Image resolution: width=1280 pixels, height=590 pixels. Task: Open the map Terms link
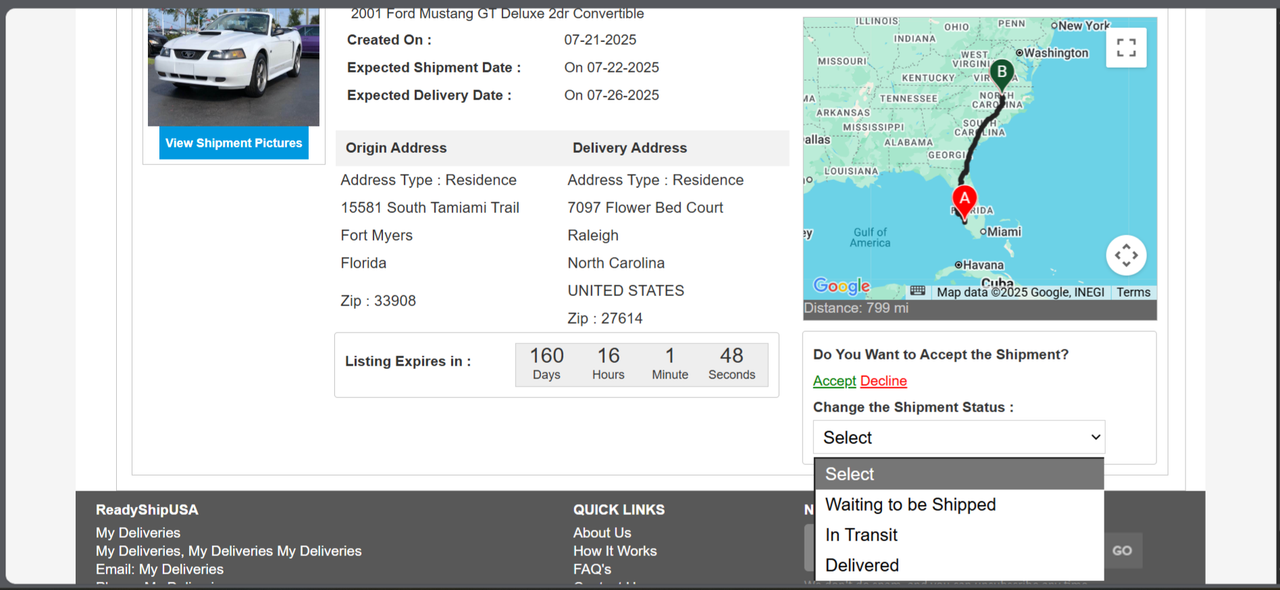click(x=1133, y=292)
